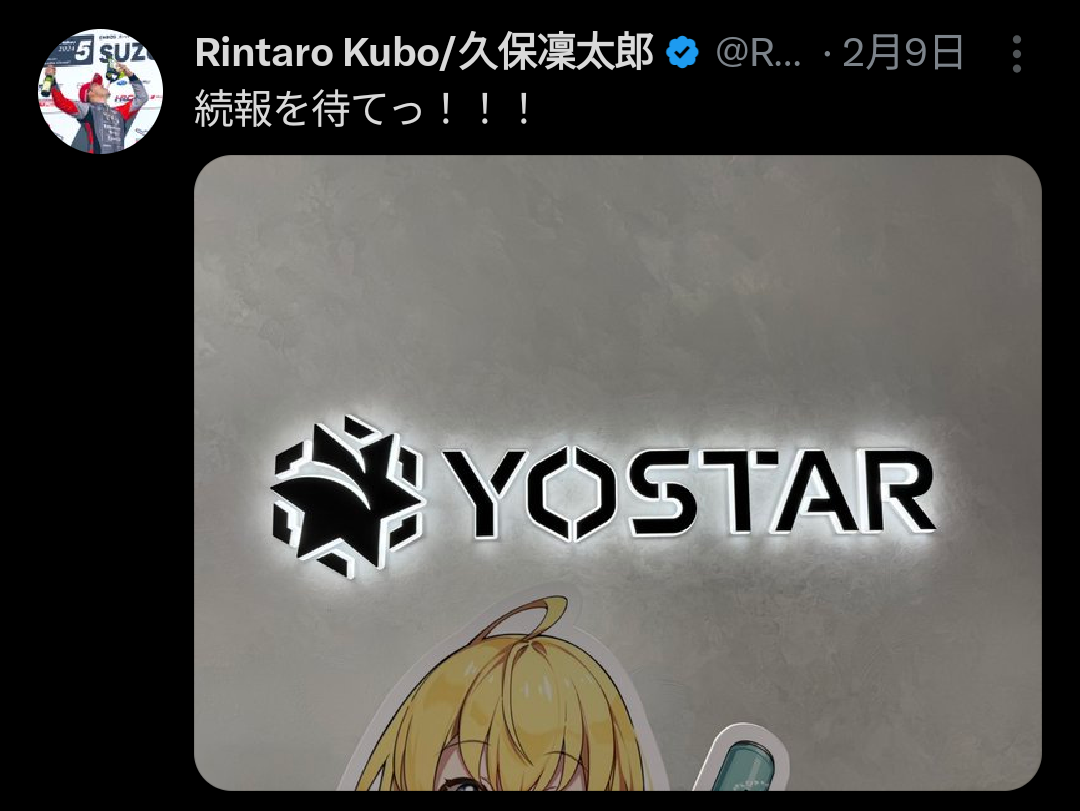Viewport: 1080px width, 811px height.
Task: Open the attached YOSTAR photo
Action: point(617,473)
